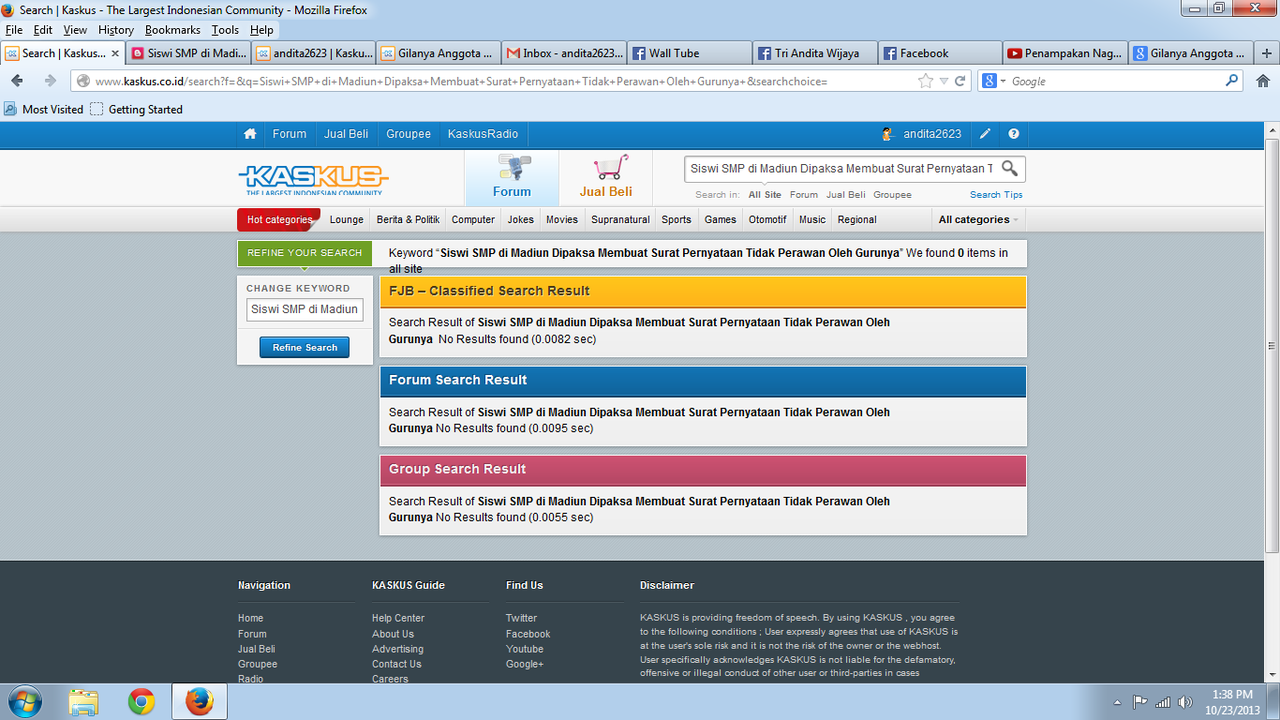
Task: Click the volume speaker tray icon
Action: [1185, 702]
